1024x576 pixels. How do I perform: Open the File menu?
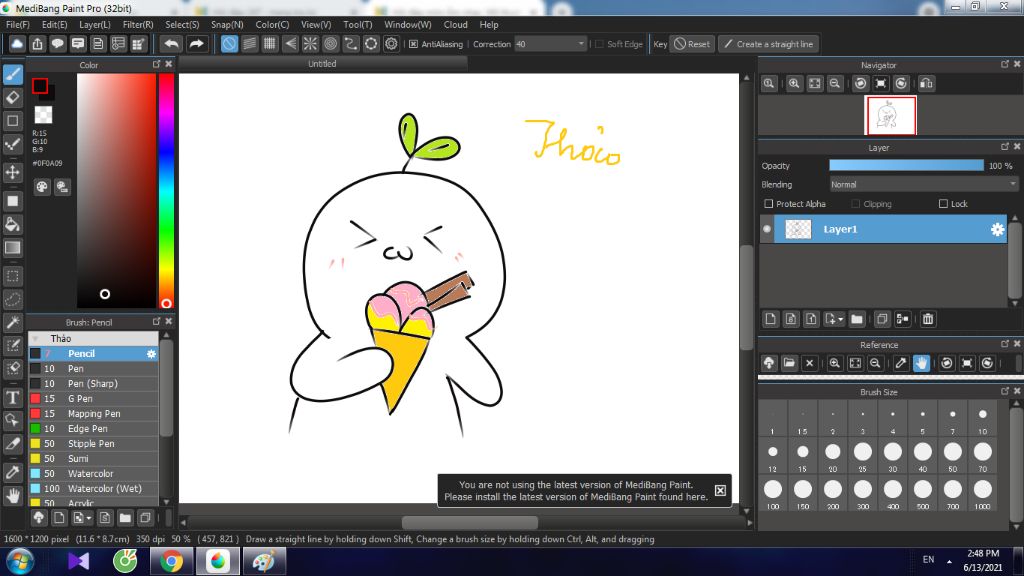(18, 25)
